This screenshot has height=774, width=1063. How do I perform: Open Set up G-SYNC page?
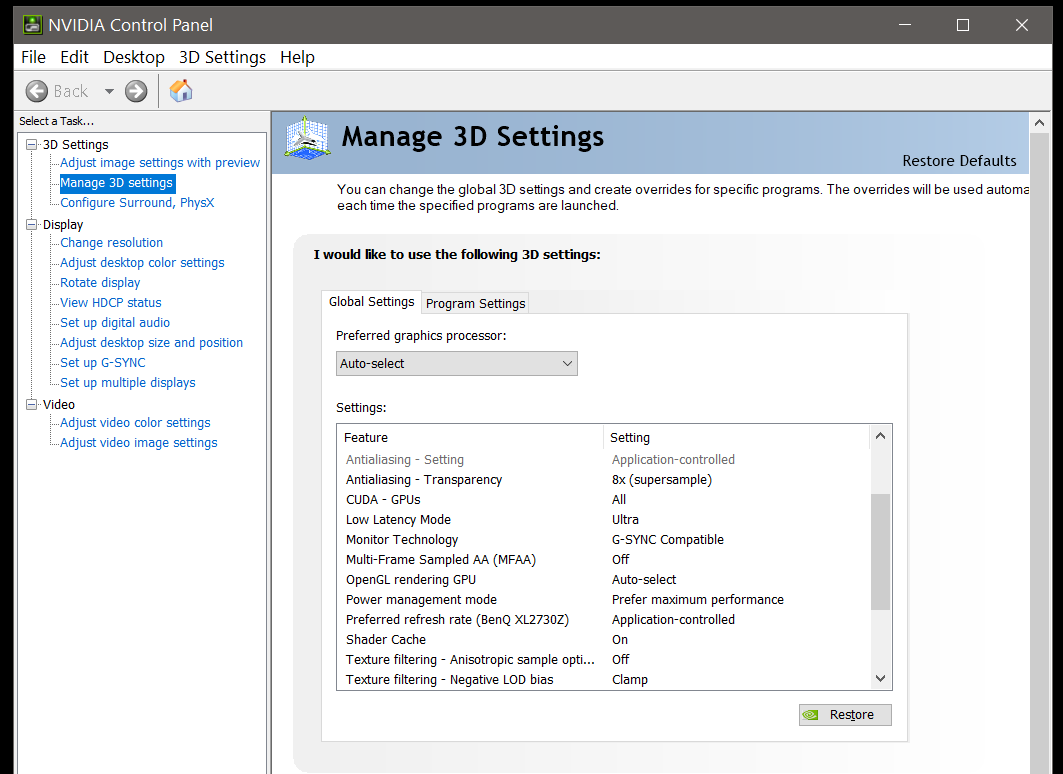102,363
